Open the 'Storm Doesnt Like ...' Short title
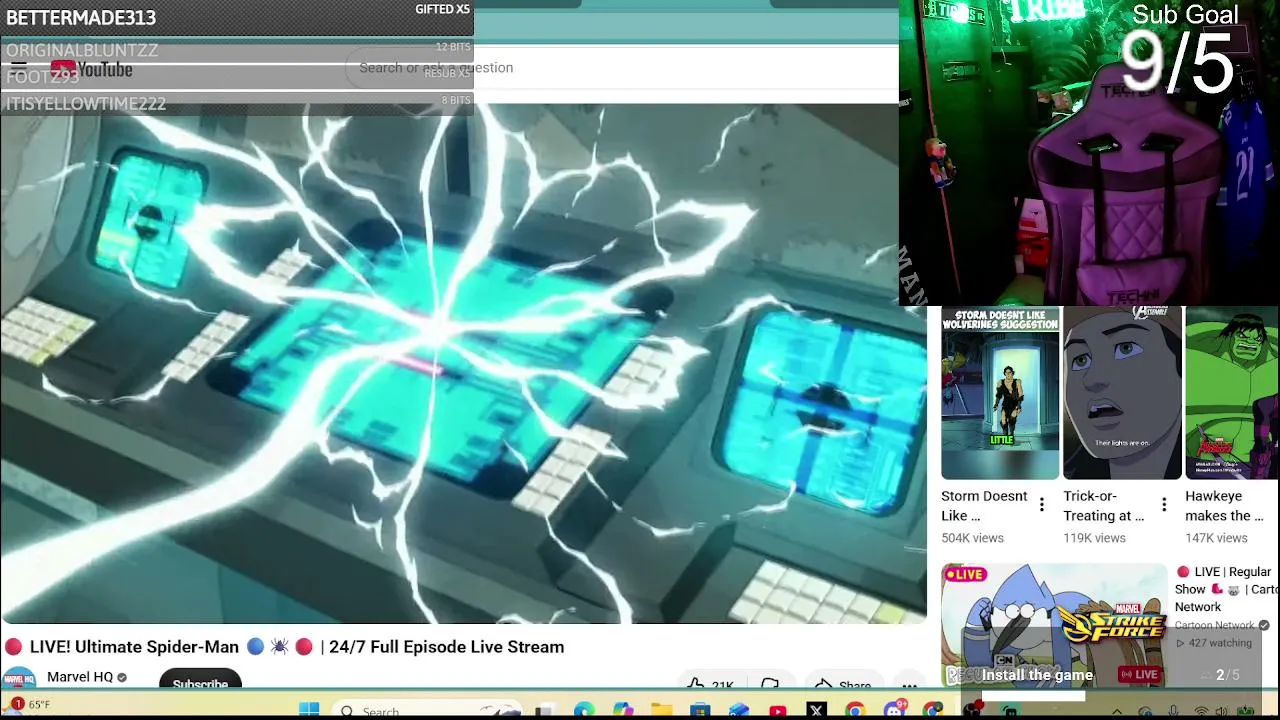The width and height of the screenshot is (1280, 720). click(984, 506)
